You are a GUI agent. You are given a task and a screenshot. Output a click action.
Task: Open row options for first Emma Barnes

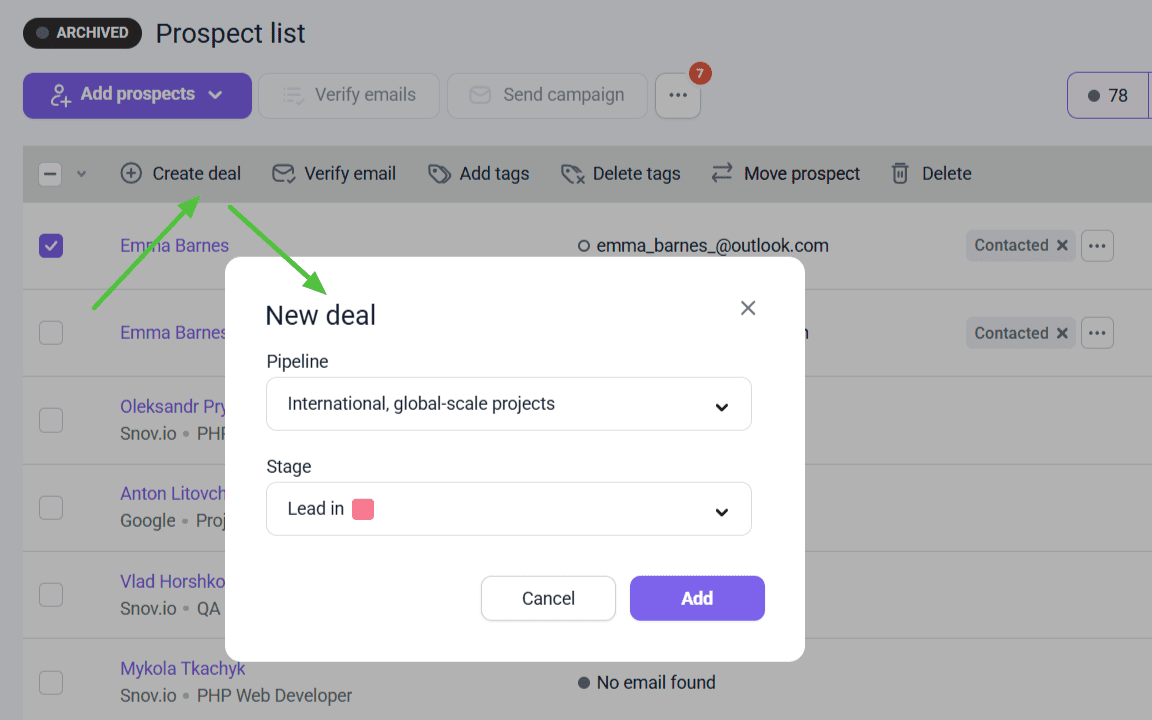pos(1097,246)
